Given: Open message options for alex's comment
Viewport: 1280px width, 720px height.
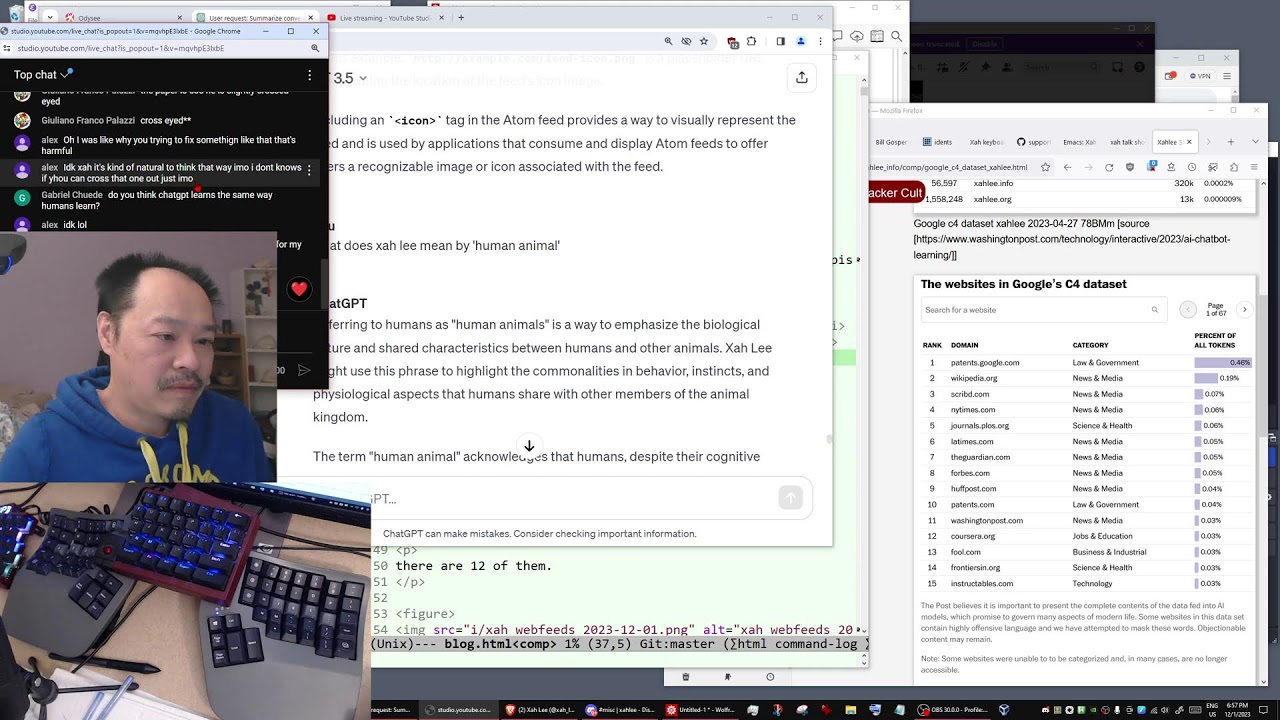Looking at the screenshot, I should tap(309, 171).
